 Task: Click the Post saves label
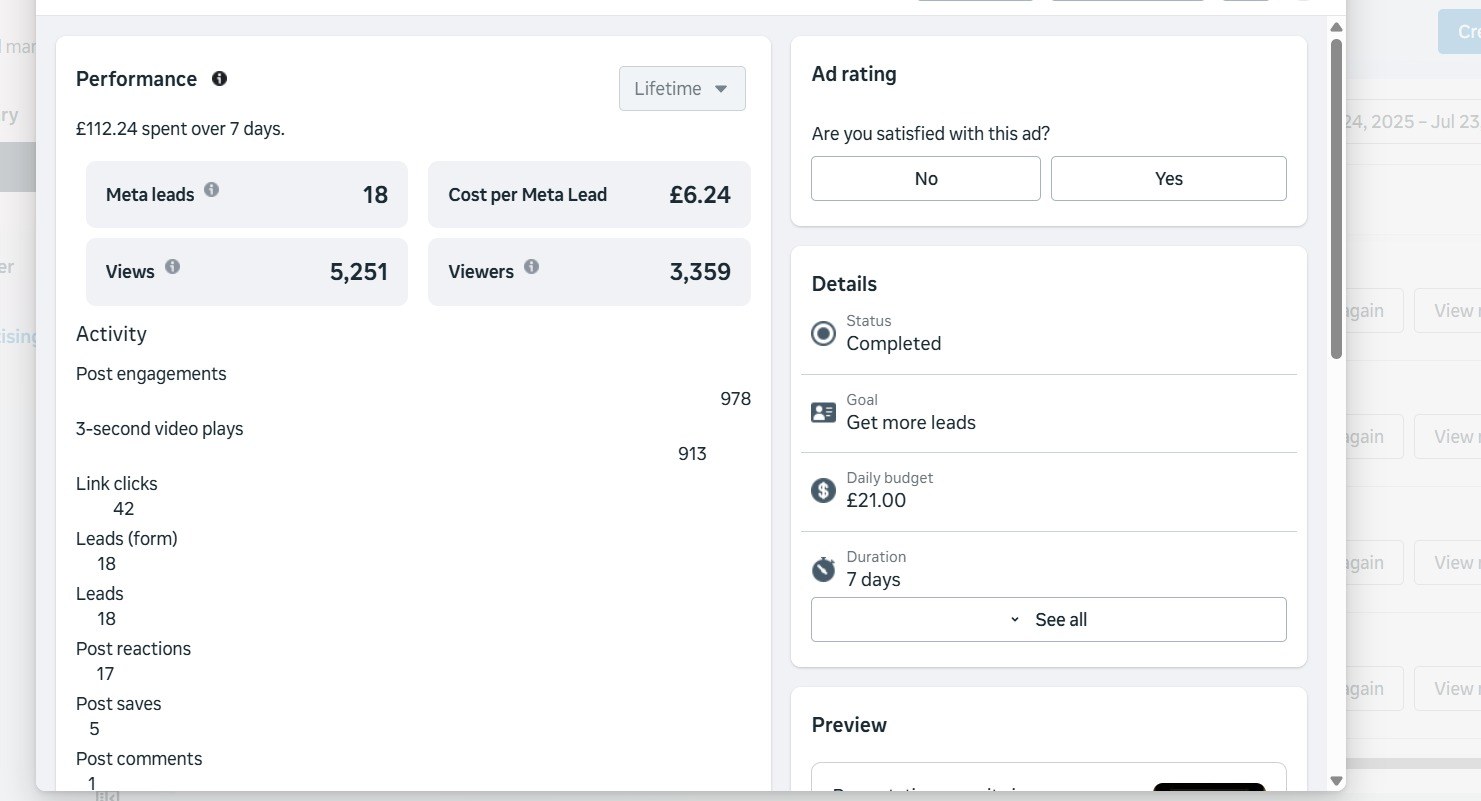click(118, 704)
